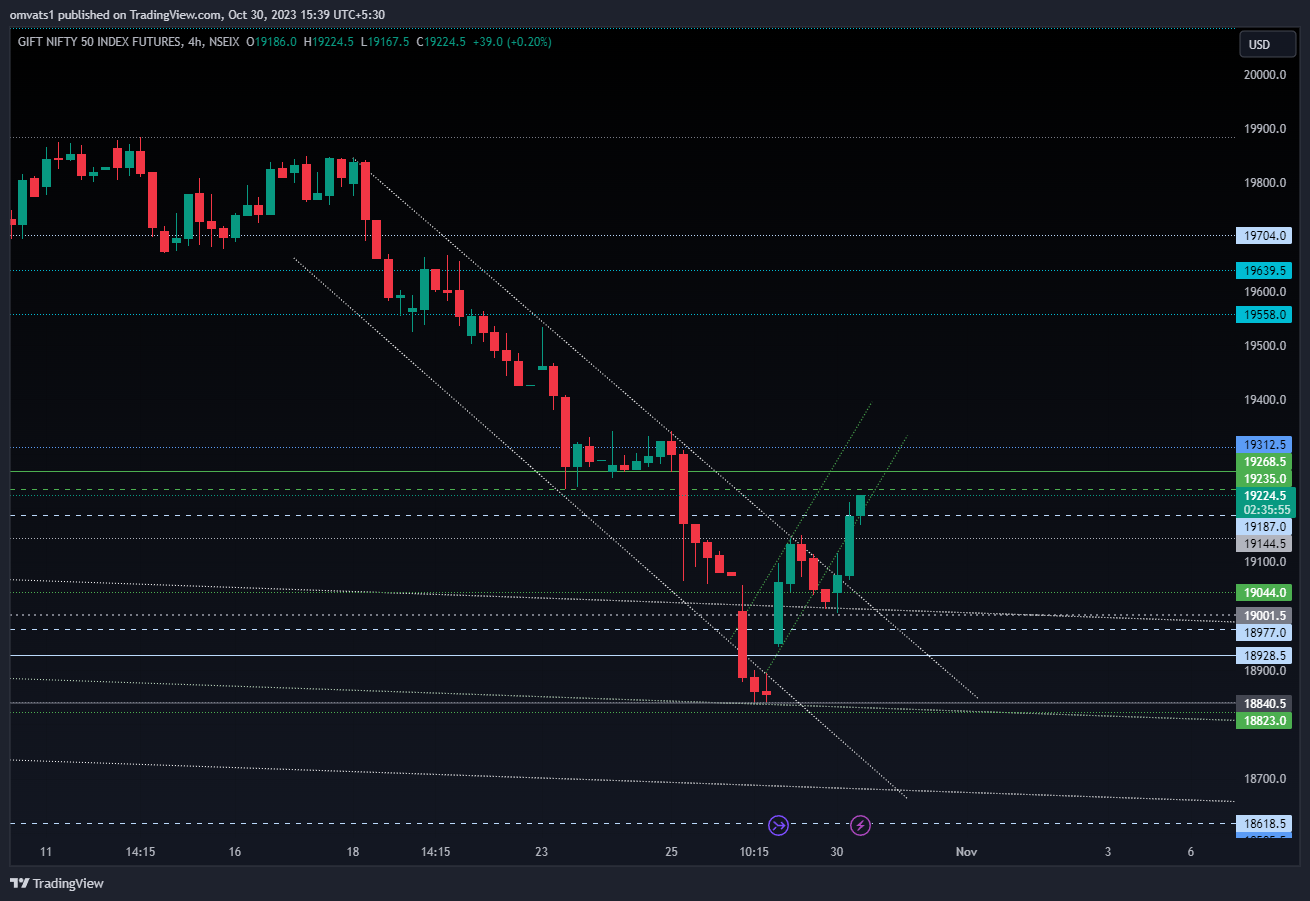Select the 19001.5 price label
Viewport: 1310px width, 901px height.
[1264, 615]
